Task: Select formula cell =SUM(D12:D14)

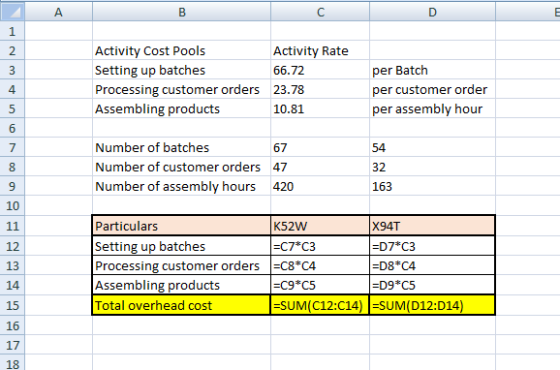Action: click(x=432, y=305)
